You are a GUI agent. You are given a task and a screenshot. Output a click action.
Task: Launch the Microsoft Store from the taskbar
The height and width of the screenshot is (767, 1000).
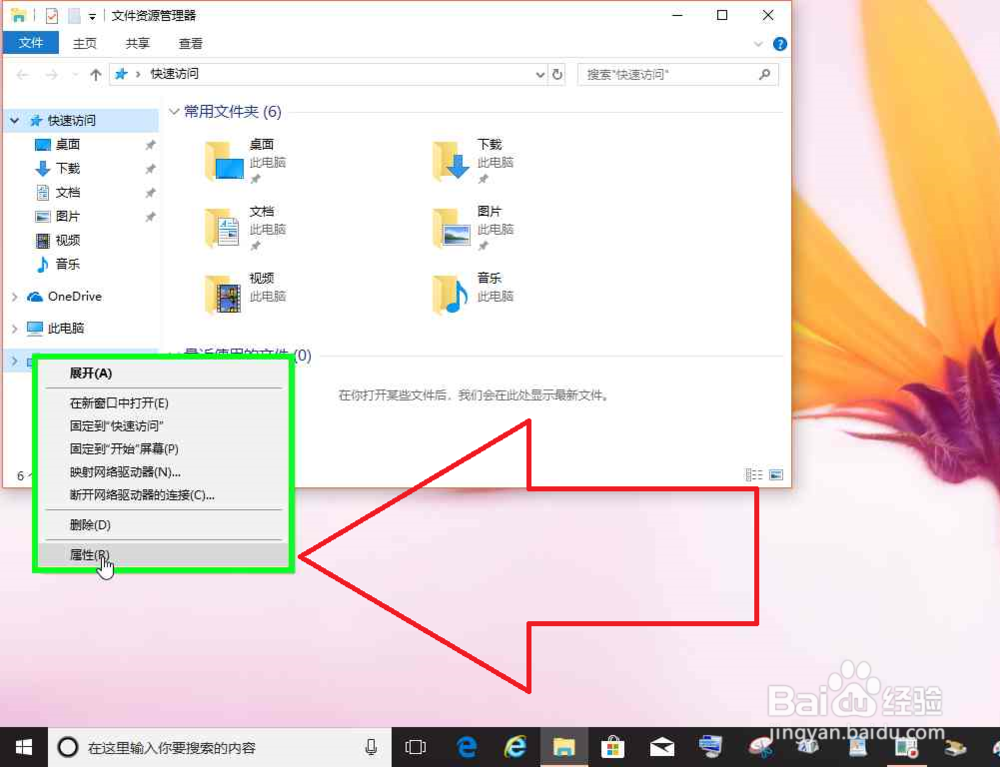(613, 747)
